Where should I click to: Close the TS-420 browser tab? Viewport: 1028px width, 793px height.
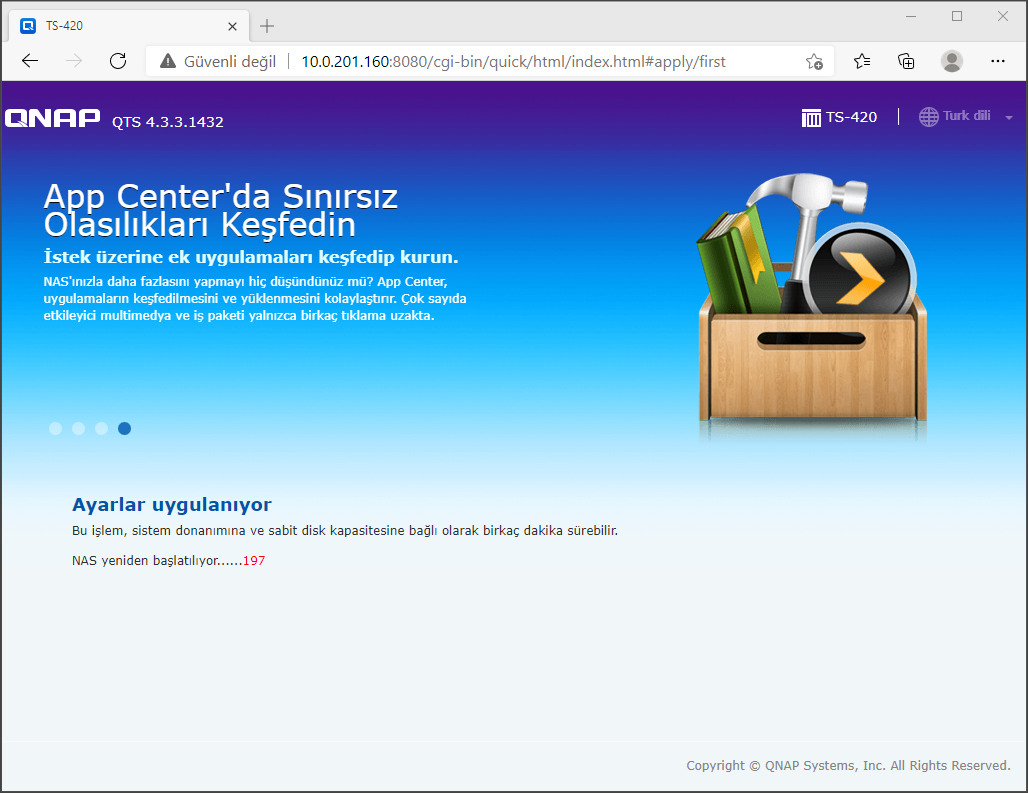click(x=232, y=25)
